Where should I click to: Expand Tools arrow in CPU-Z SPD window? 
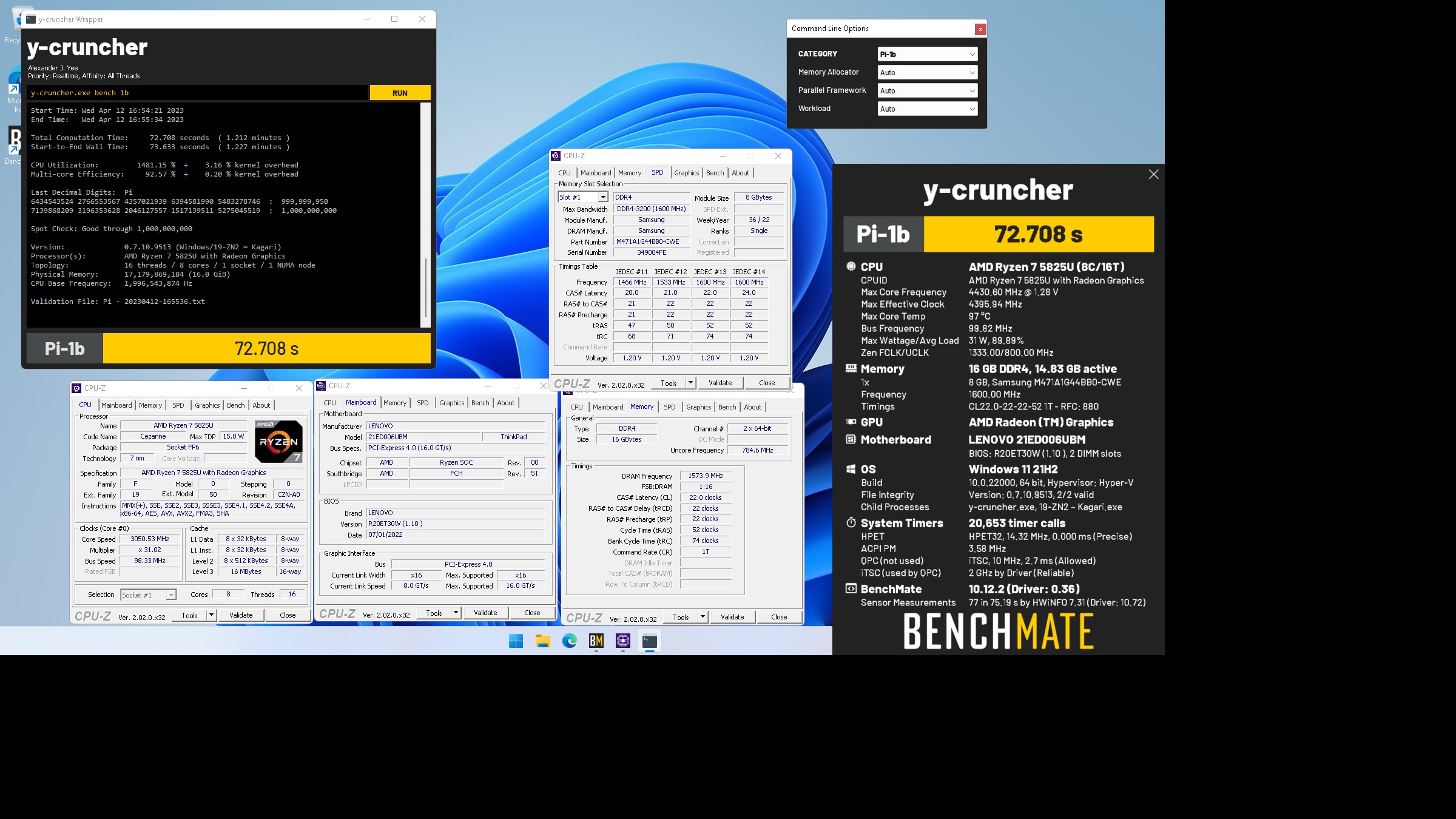(690, 383)
